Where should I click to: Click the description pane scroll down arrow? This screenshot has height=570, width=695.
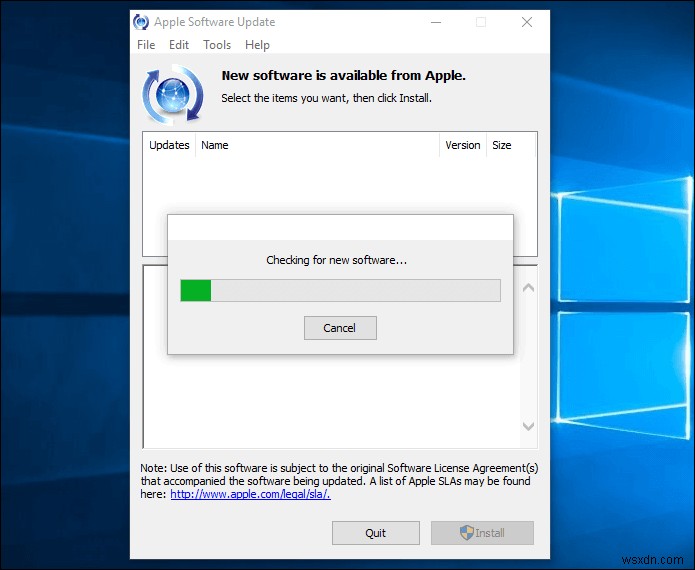[x=528, y=426]
